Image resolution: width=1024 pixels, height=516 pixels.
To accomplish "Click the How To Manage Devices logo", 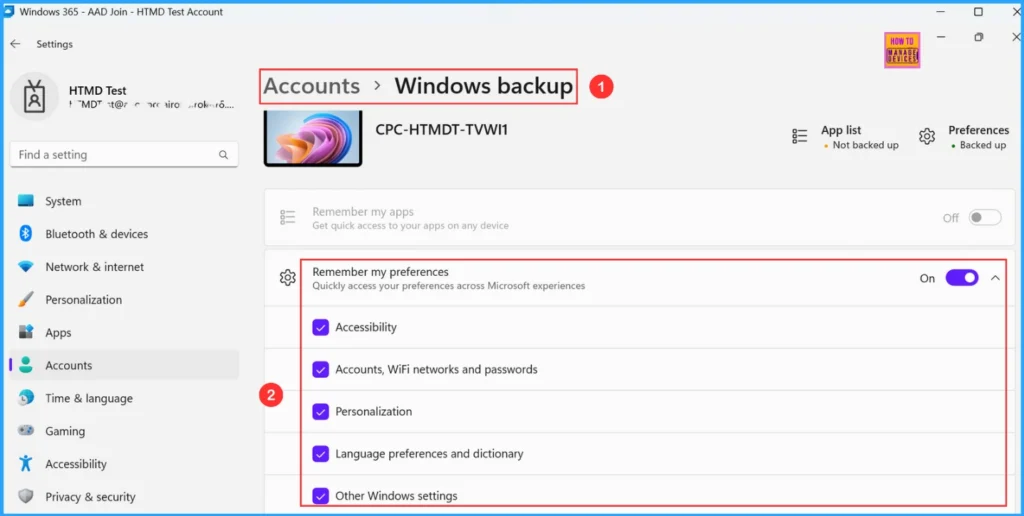I will 903,50.
